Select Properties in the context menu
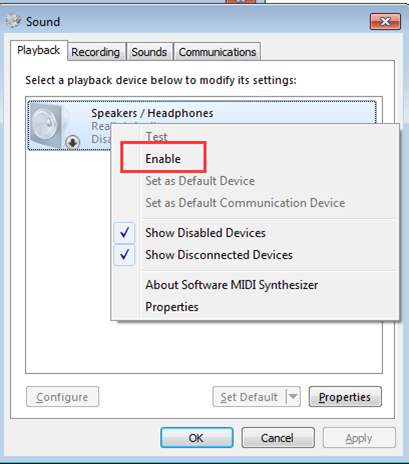 point(172,307)
